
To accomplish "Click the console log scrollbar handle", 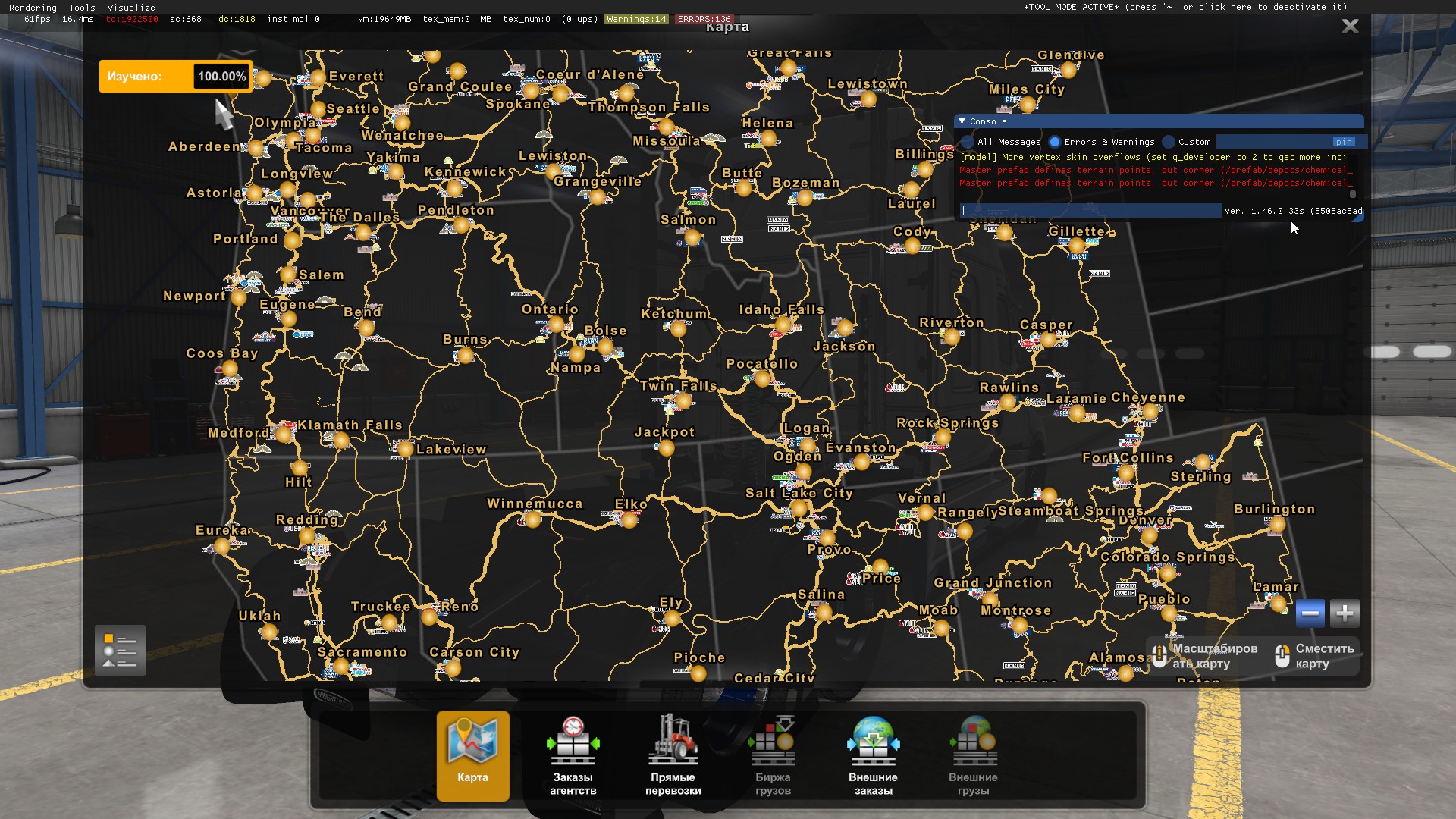I will pyautogui.click(x=1352, y=194).
